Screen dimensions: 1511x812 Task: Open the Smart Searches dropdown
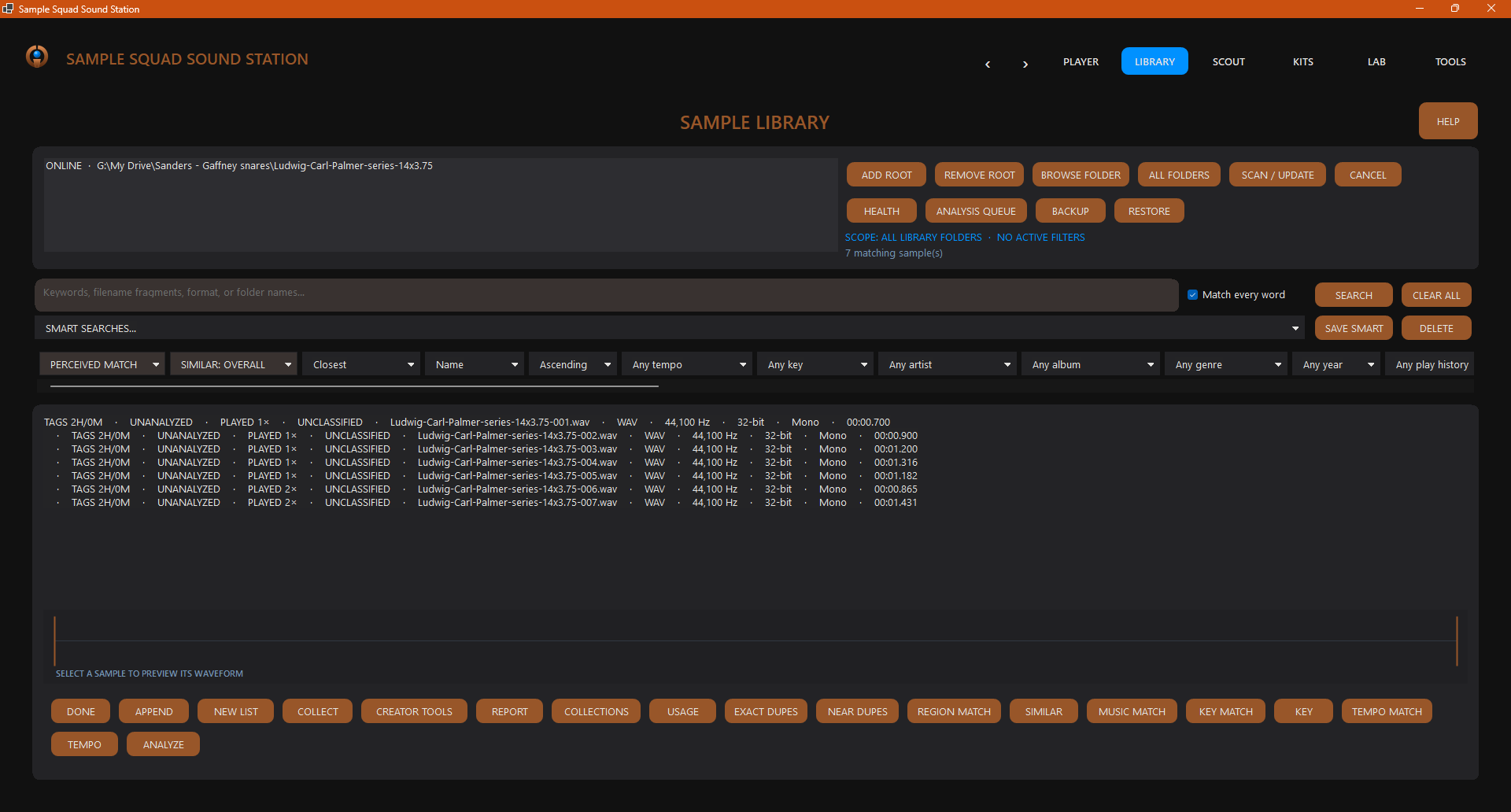[x=669, y=328]
